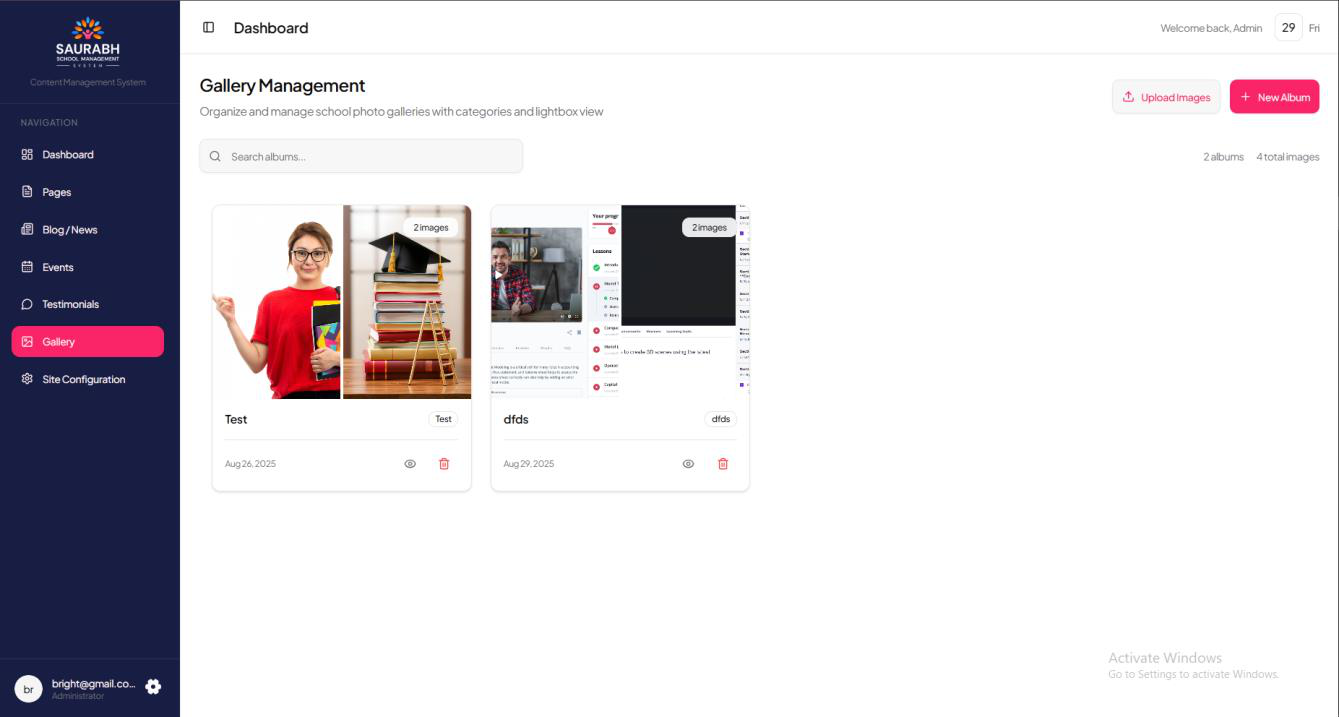Open Site Configuration settings page
Viewport: 1339px width, 717px height.
(84, 379)
